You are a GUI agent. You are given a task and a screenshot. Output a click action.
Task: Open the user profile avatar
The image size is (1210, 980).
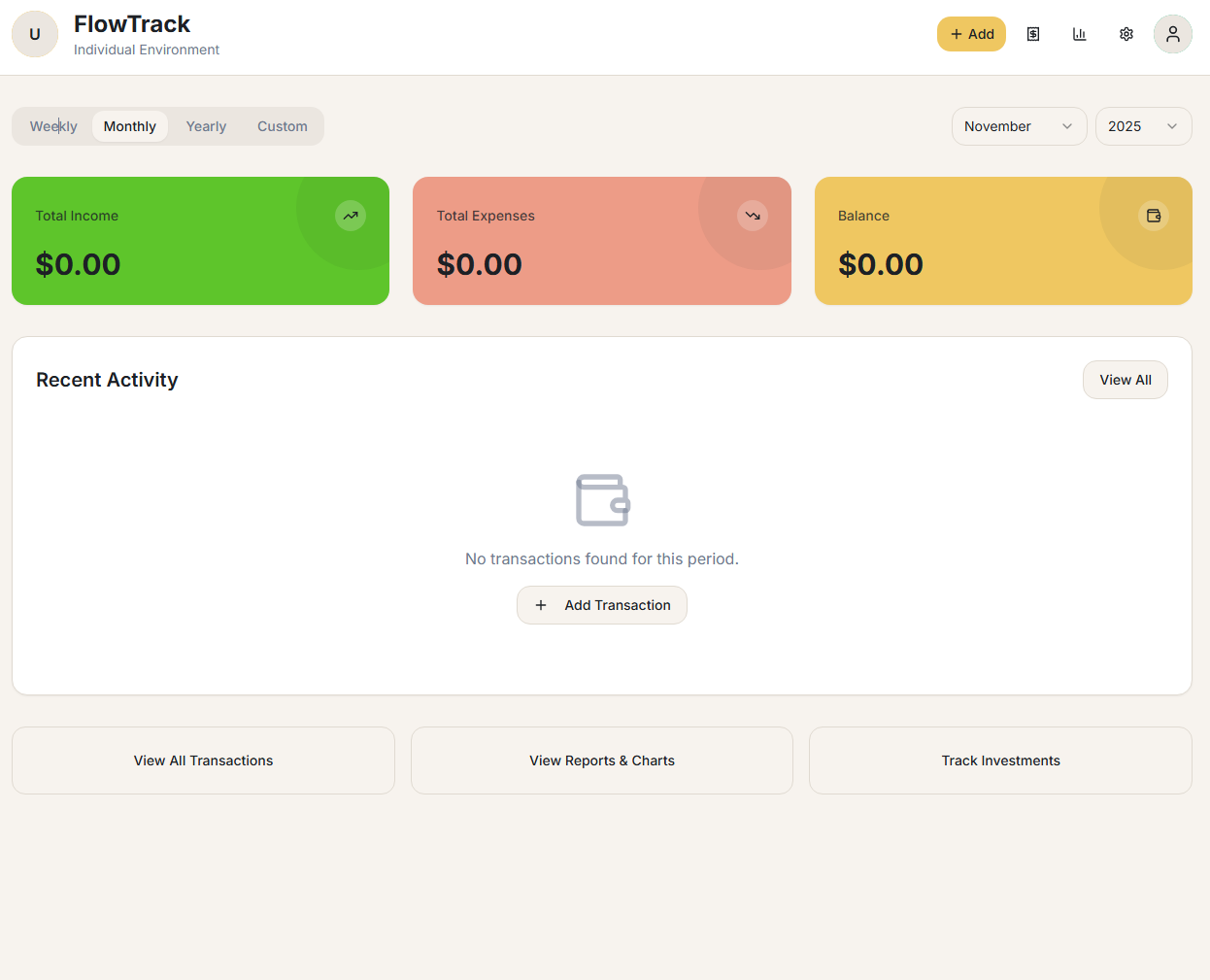pyautogui.click(x=1172, y=33)
